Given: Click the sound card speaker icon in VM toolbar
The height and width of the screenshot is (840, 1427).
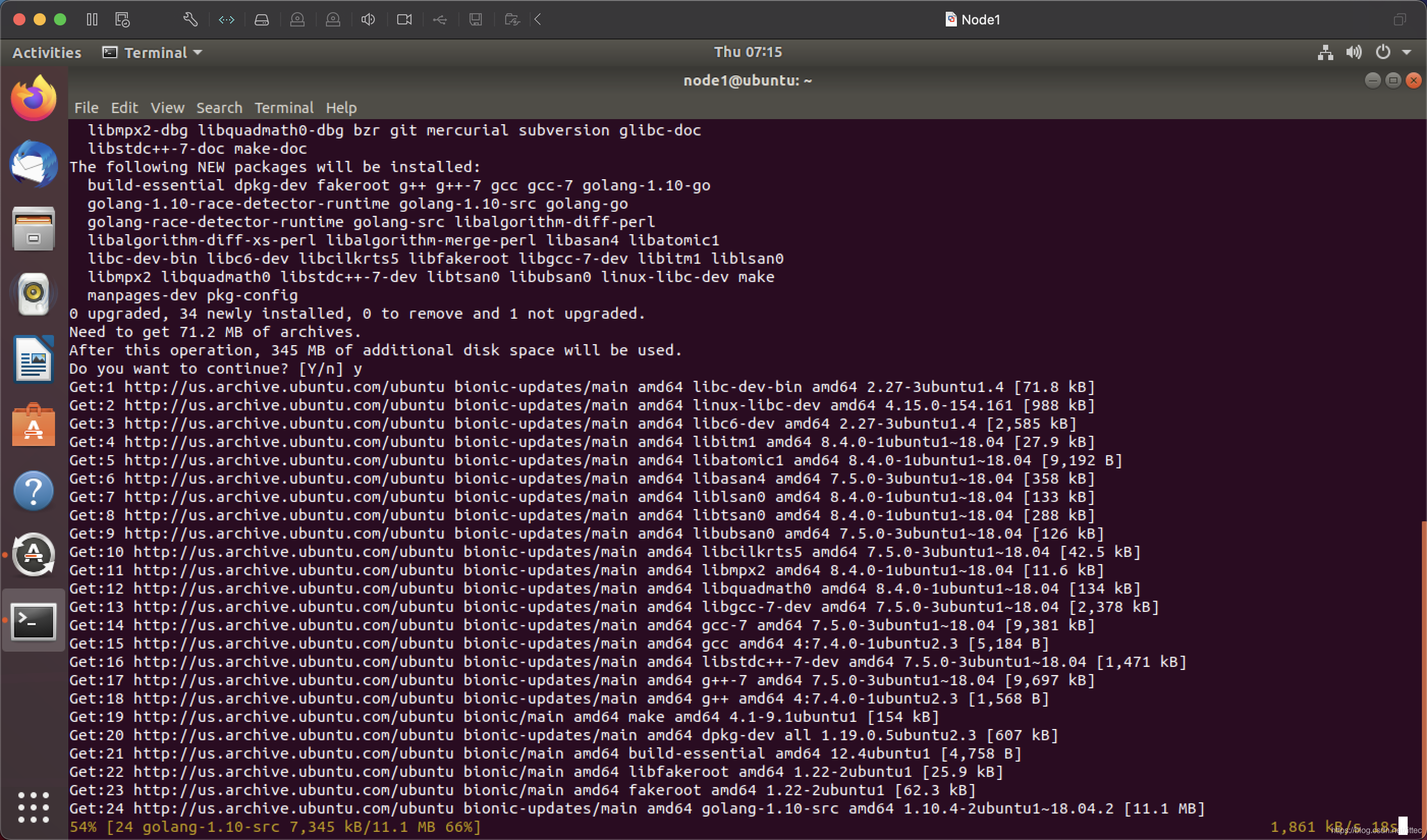Looking at the screenshot, I should 368,20.
